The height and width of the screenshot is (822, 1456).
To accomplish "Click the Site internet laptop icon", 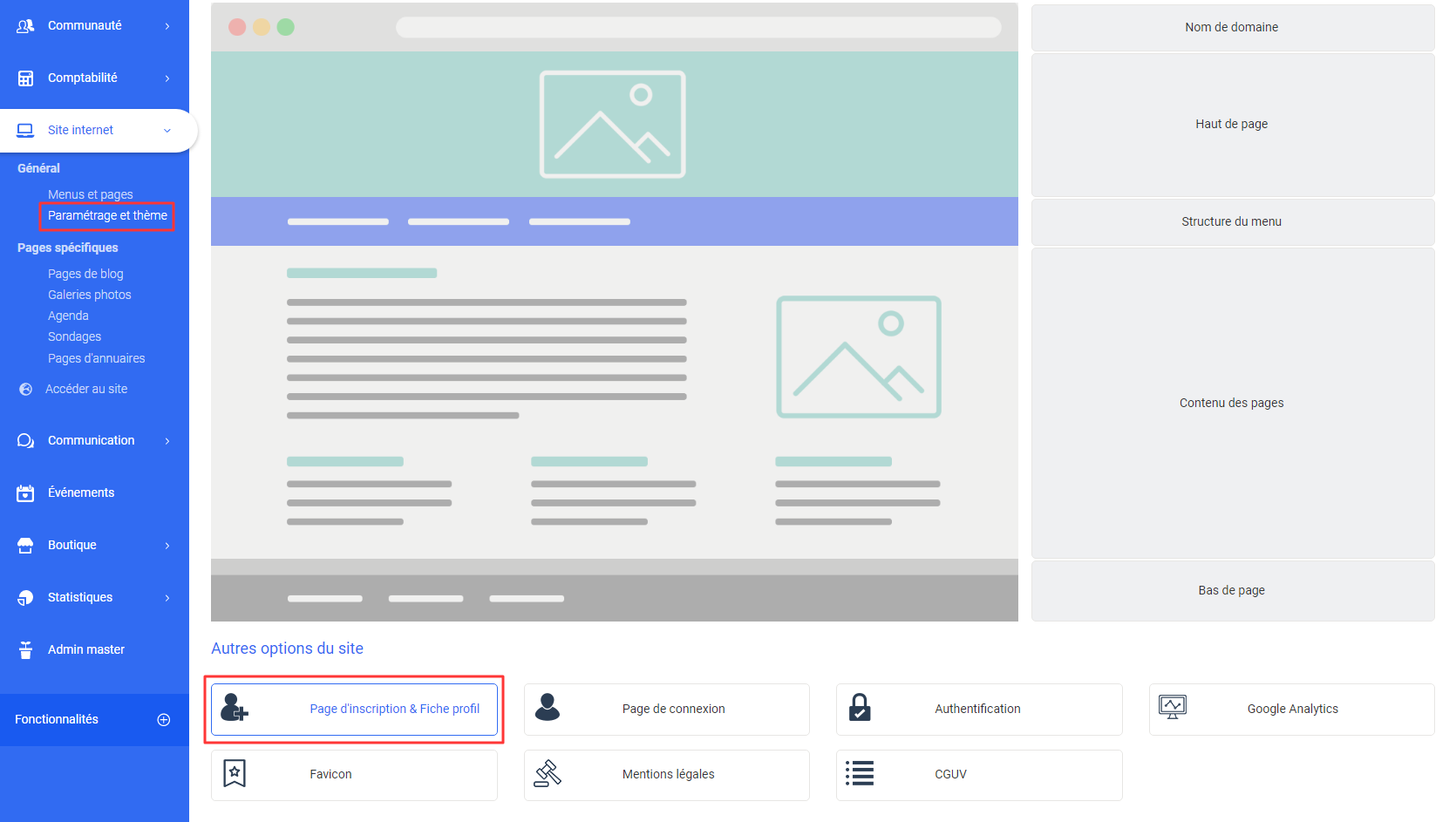I will pos(25,131).
